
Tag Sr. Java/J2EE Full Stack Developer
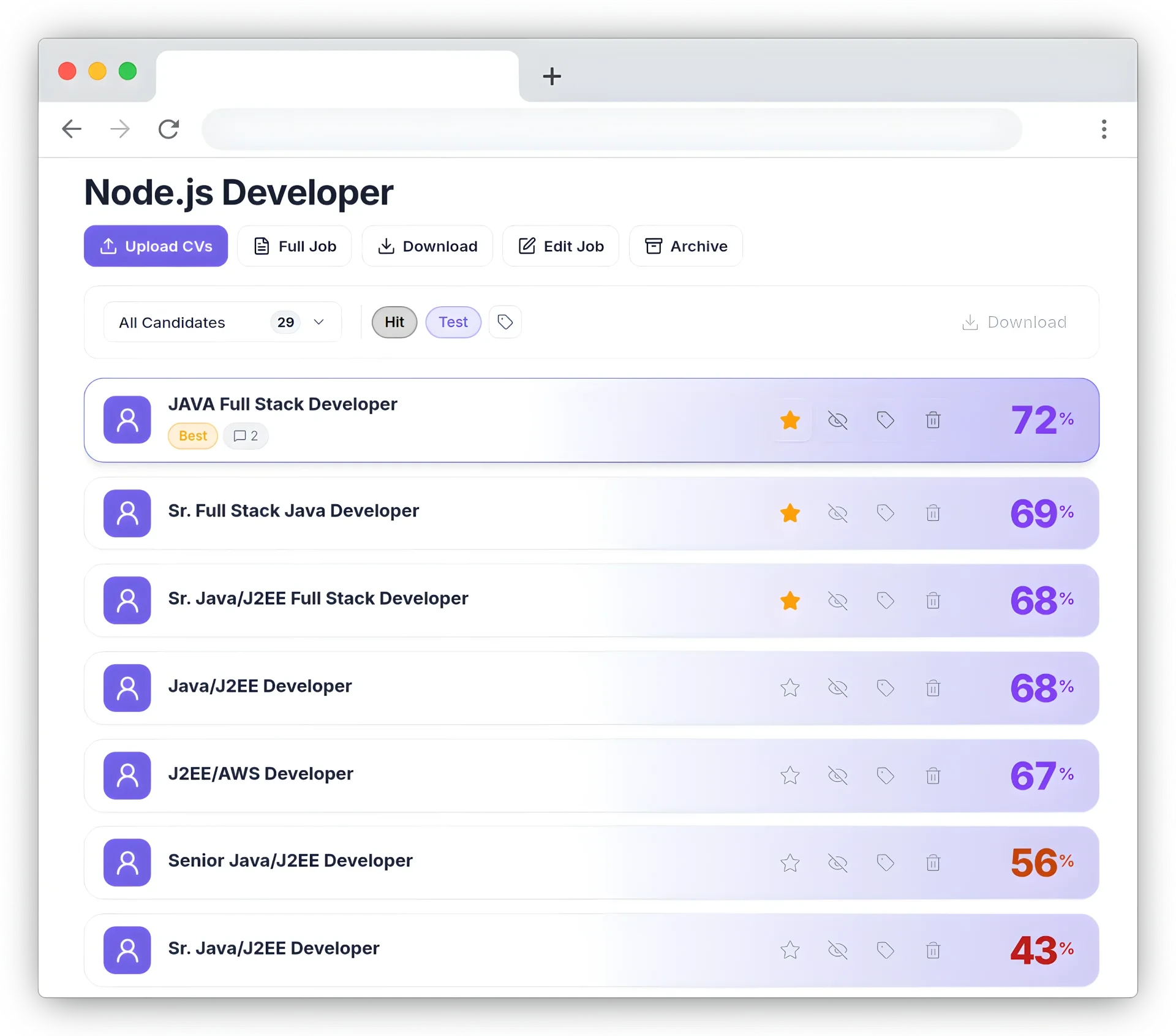[886, 601]
